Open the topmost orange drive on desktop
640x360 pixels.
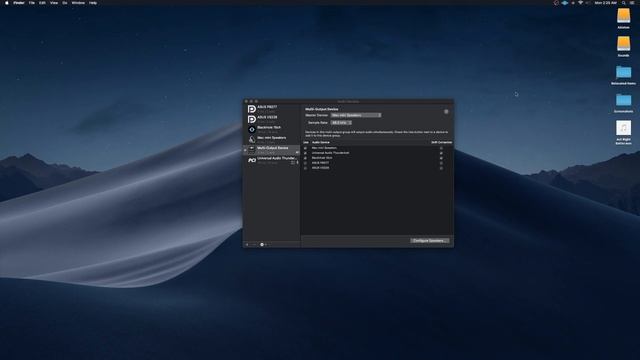[x=623, y=16]
